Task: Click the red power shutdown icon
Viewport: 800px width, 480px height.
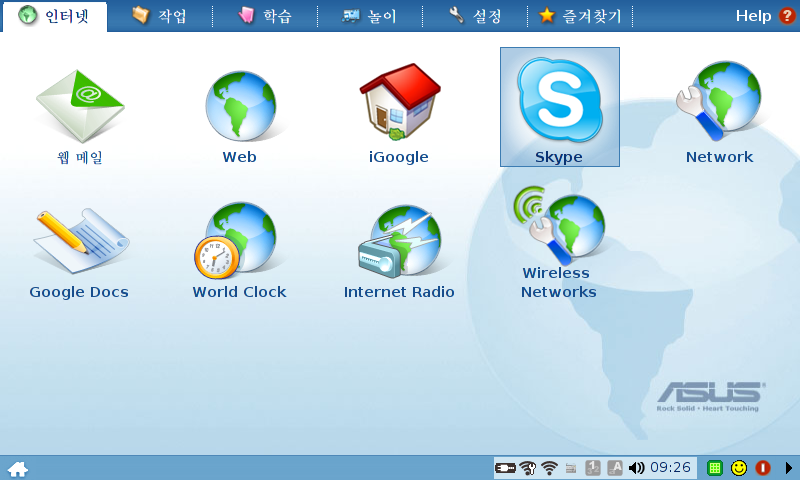Action: pos(763,468)
